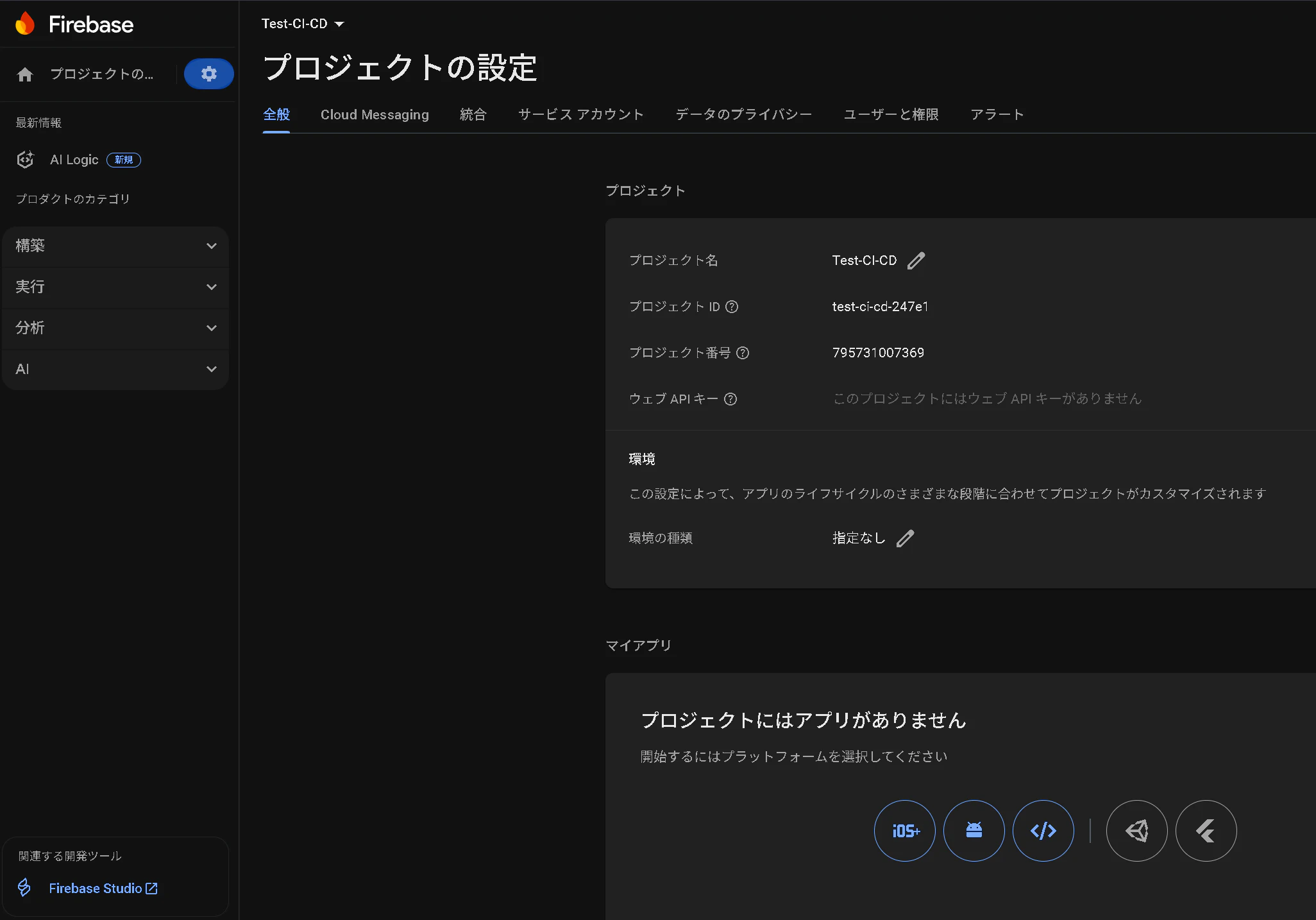Expand the 分析 category
The image size is (1316, 920).
click(x=115, y=328)
